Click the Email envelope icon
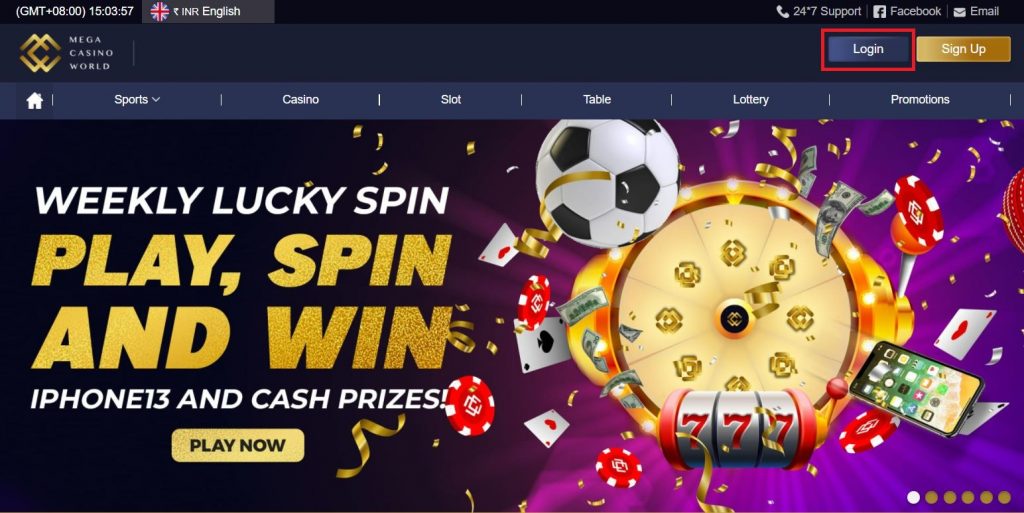 pos(959,12)
